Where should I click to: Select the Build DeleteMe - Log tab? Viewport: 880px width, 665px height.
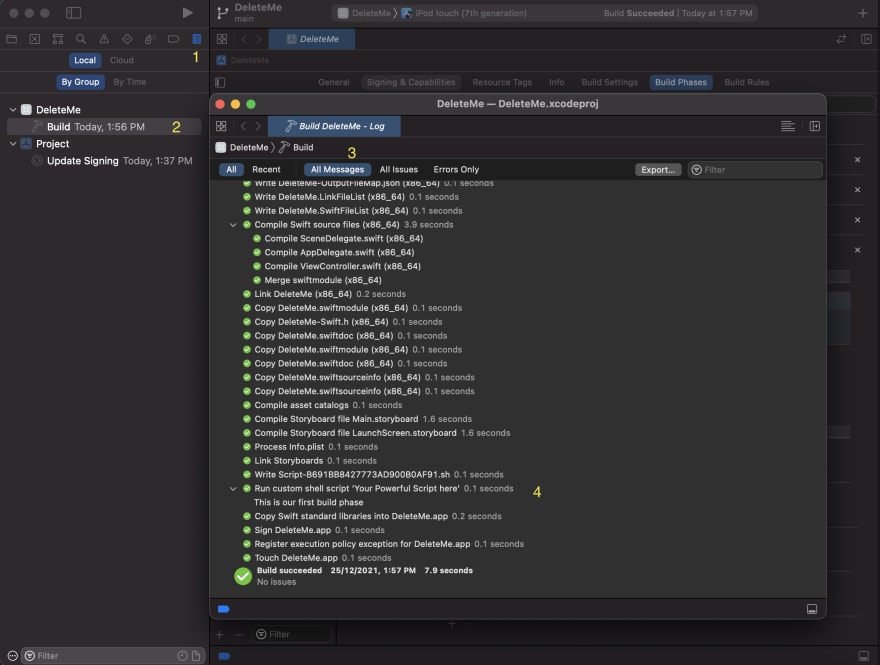tap(334, 126)
